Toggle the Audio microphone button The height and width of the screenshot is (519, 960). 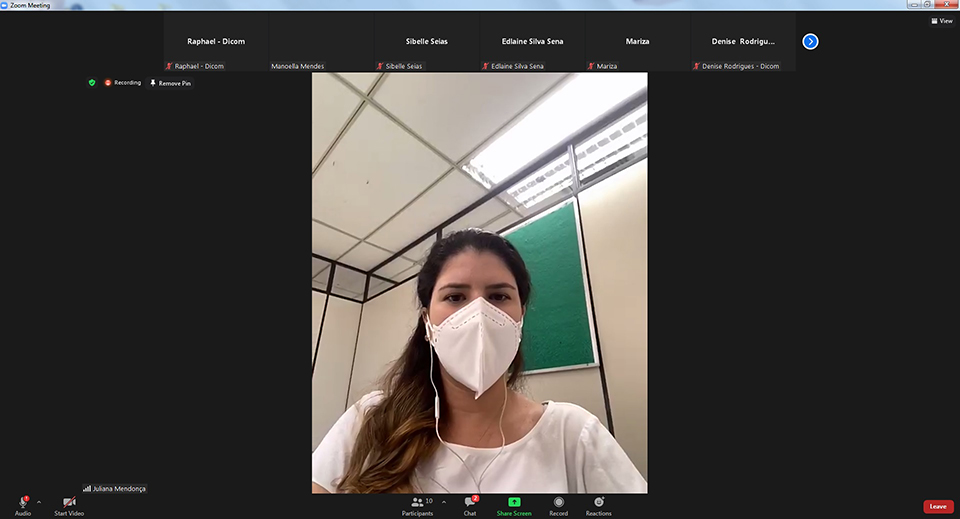tap(22, 503)
